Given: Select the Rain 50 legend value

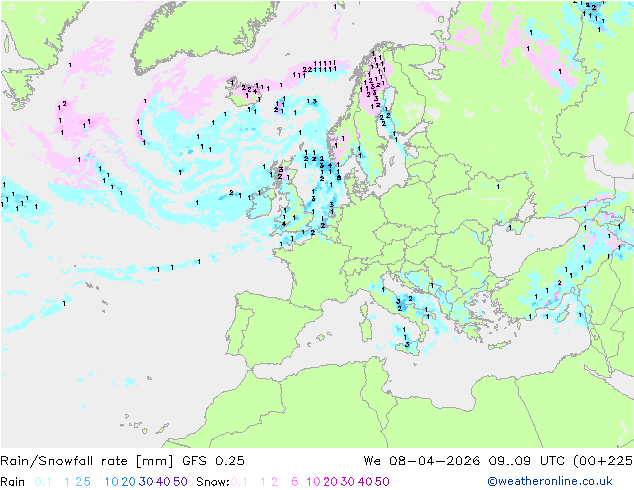Looking at the screenshot, I should click(x=180, y=482).
